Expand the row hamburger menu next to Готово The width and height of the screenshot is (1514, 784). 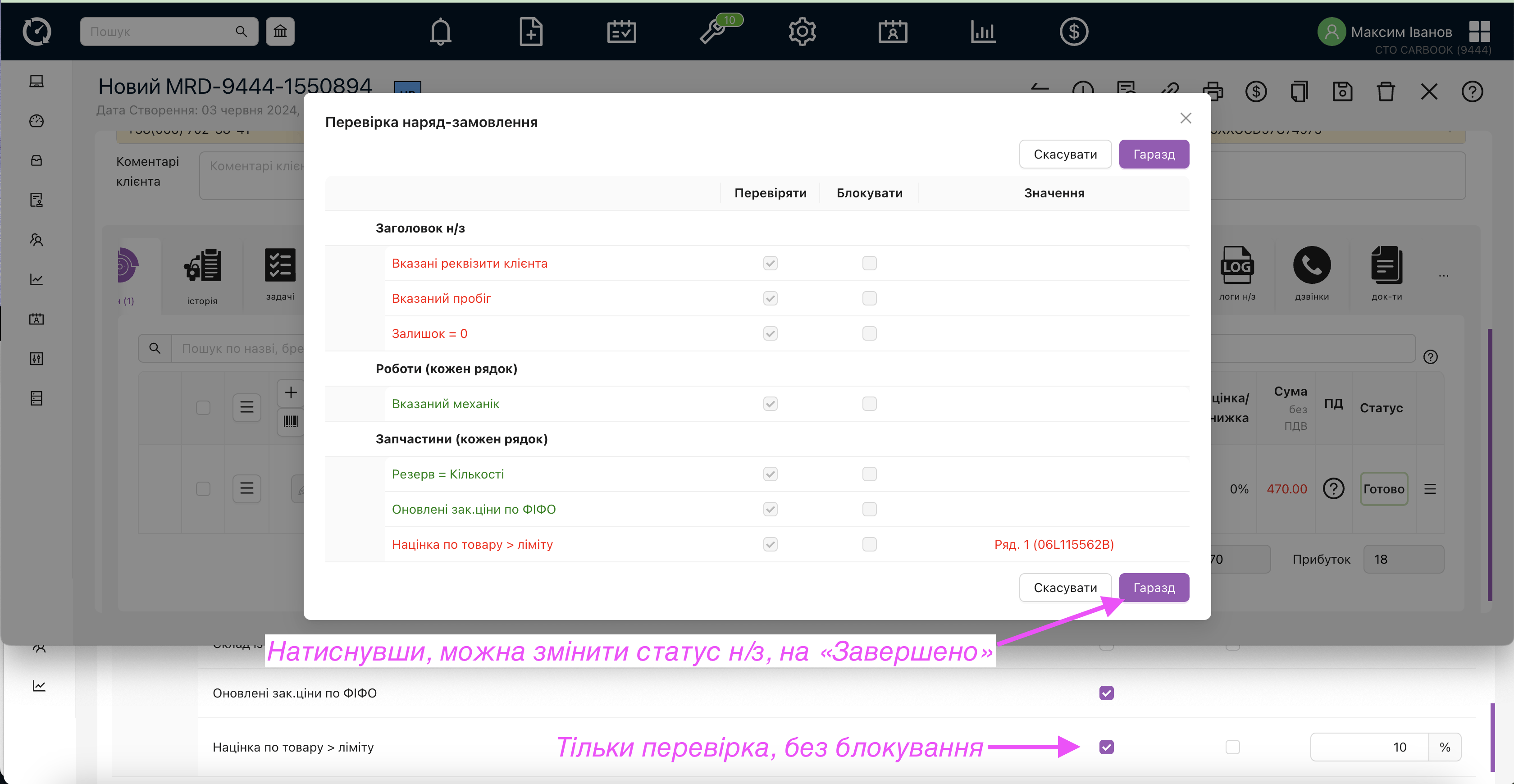point(1430,489)
